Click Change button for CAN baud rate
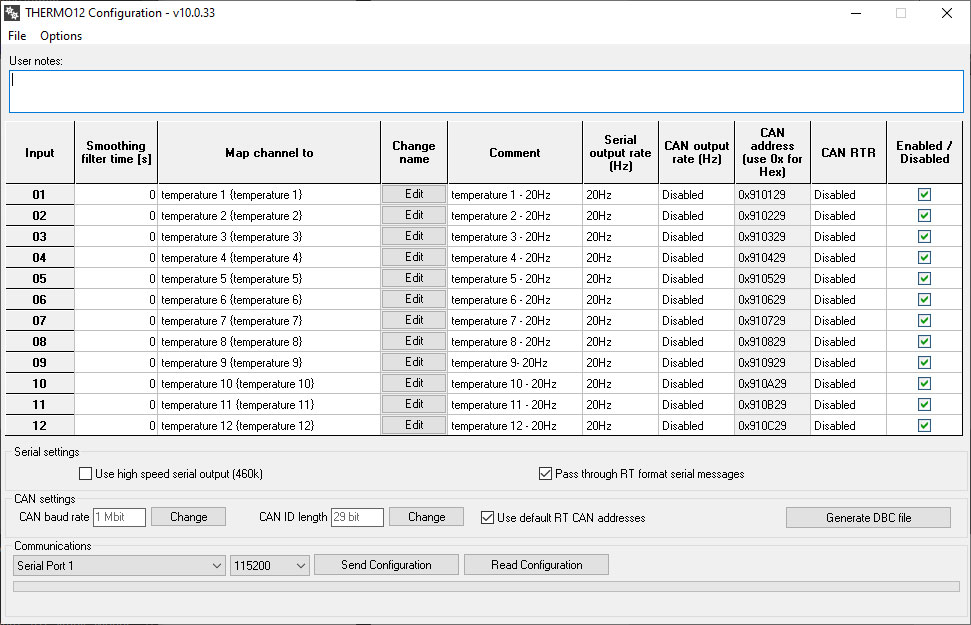 188,517
